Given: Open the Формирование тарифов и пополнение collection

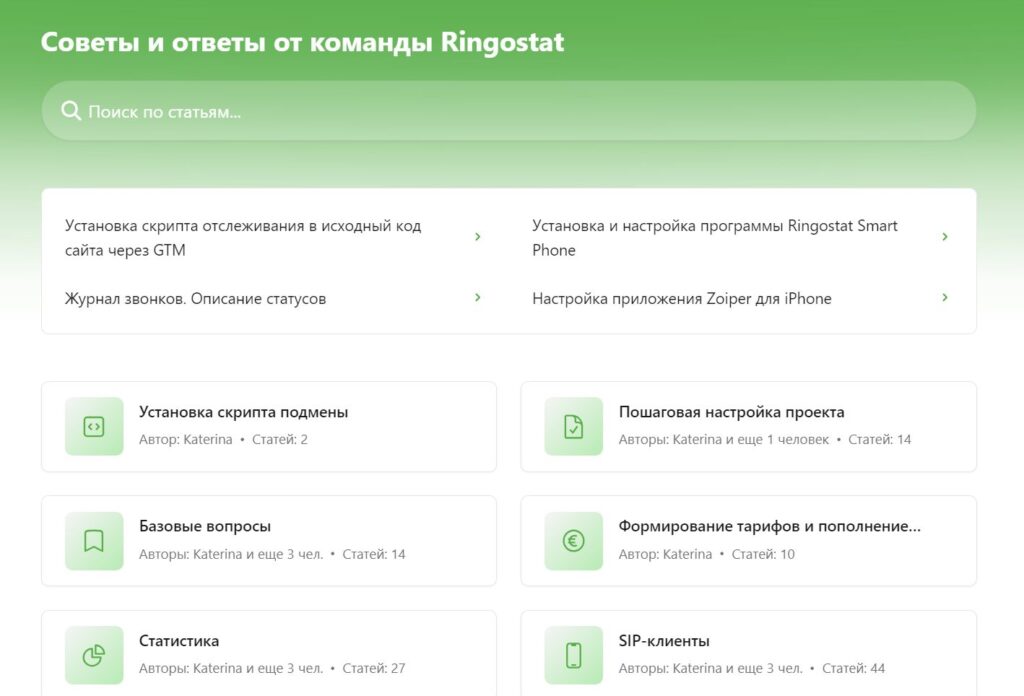Looking at the screenshot, I should 748,541.
